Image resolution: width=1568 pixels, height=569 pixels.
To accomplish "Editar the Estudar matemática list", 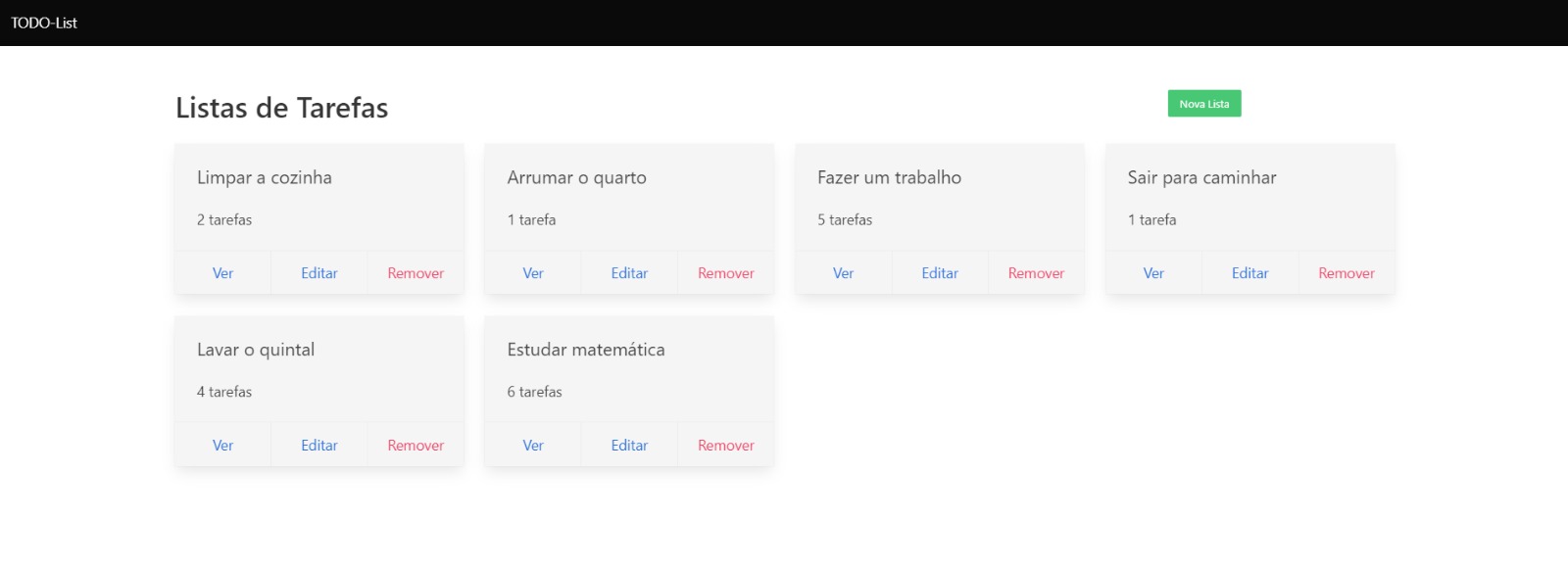I will tap(629, 444).
